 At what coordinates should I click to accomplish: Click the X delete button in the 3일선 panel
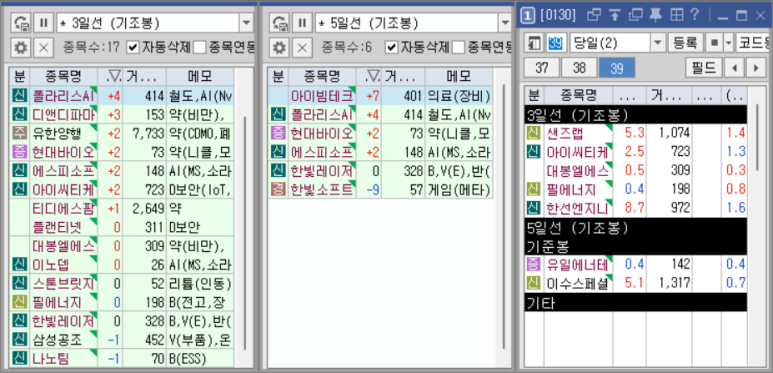43,47
